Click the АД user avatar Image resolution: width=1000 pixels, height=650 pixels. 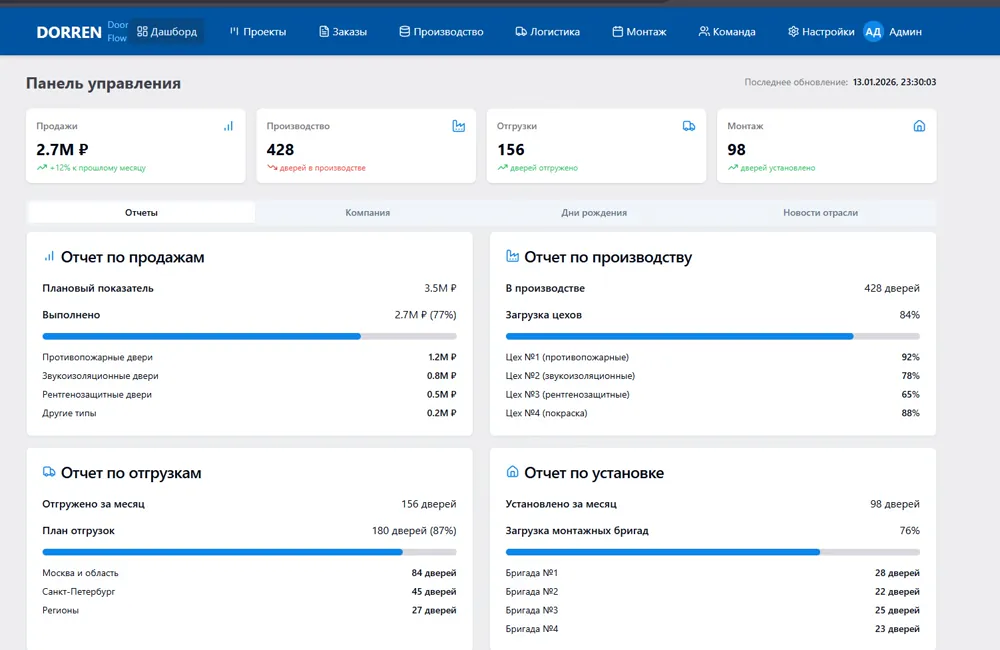(873, 31)
